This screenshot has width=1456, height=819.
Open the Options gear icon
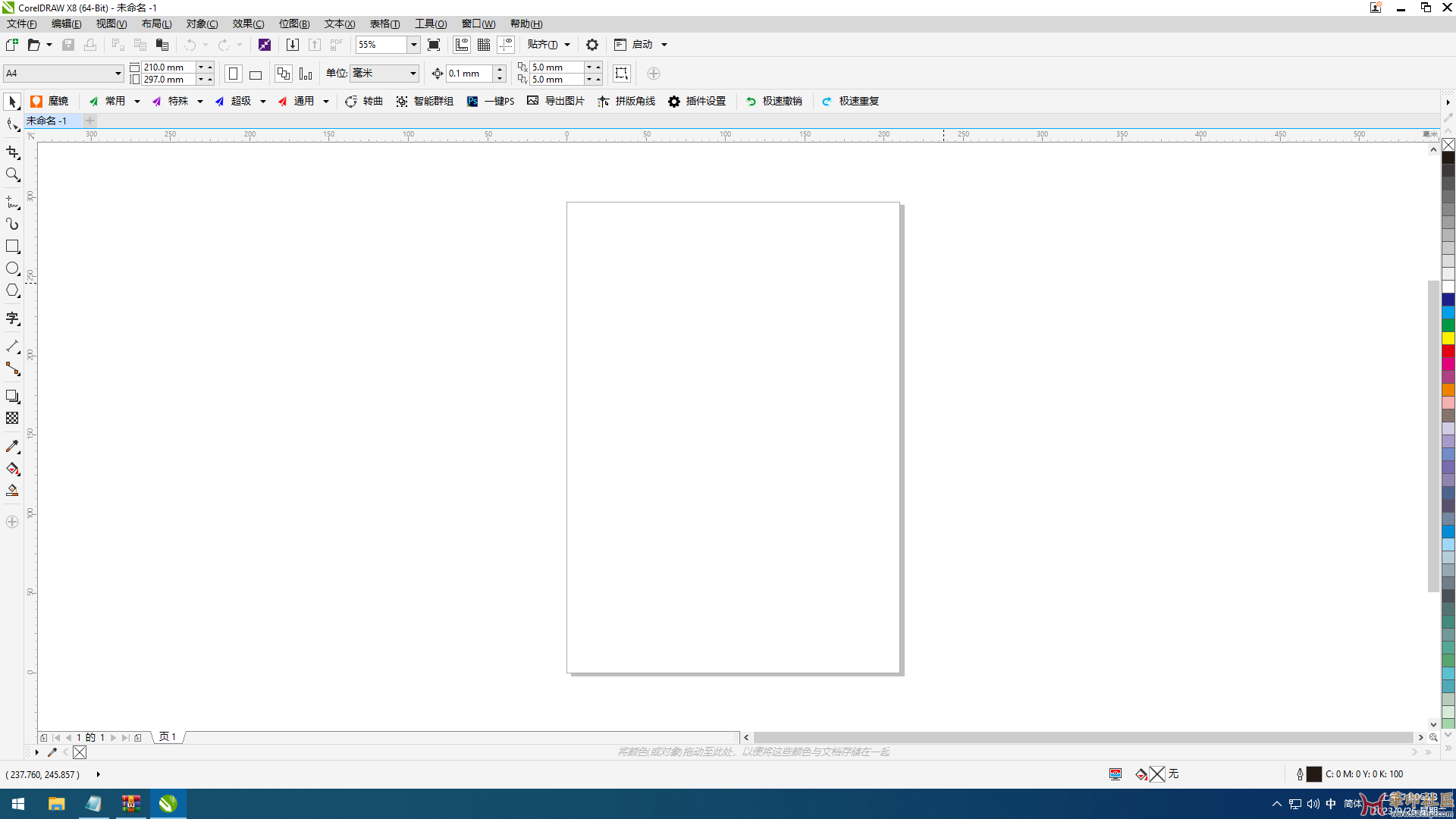tap(592, 45)
